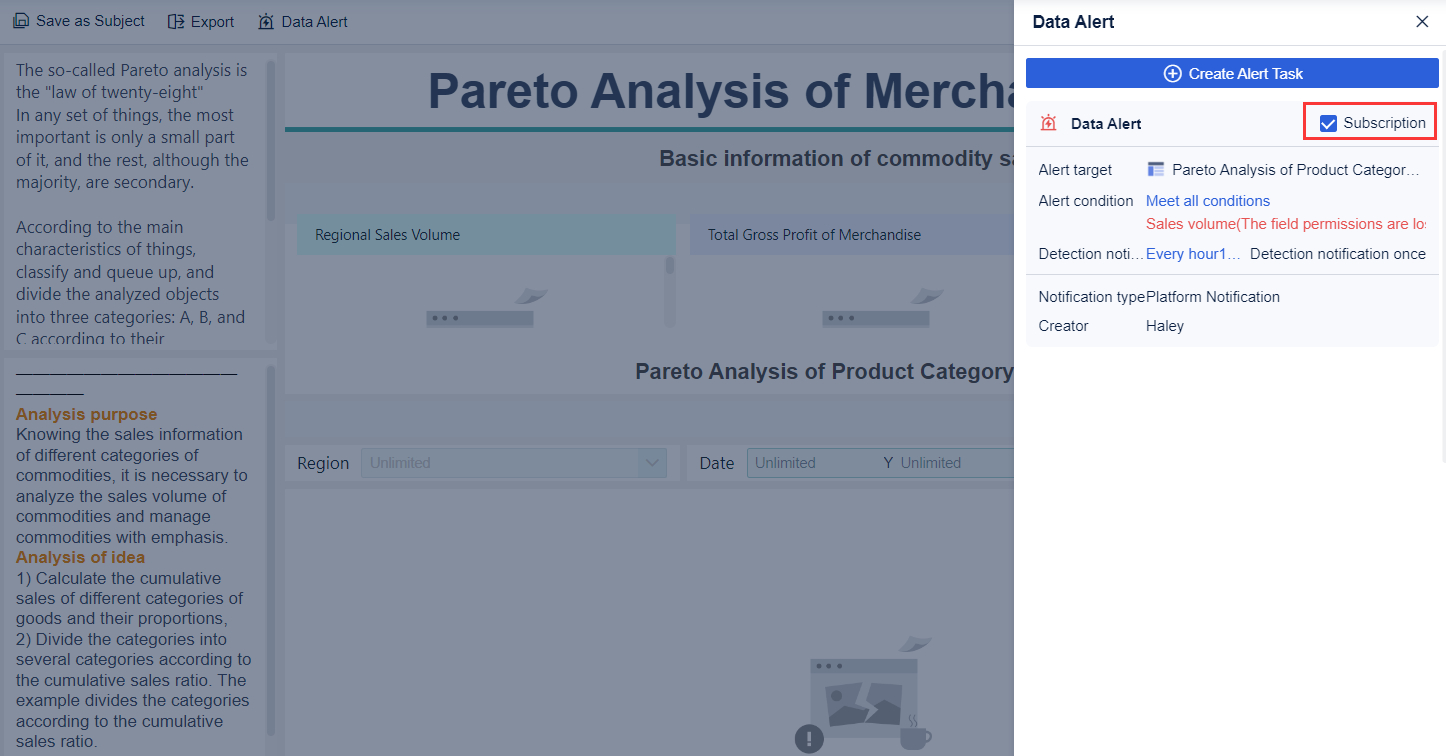
Task: Click the exclamation icon on the empty chart
Action: pyautogui.click(x=809, y=738)
